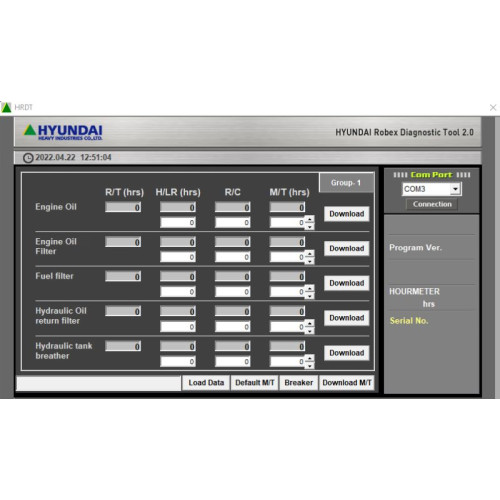The image size is (500, 500).
Task: Decrease the Engine Oil Filter M/T stepper
Action: (310, 261)
